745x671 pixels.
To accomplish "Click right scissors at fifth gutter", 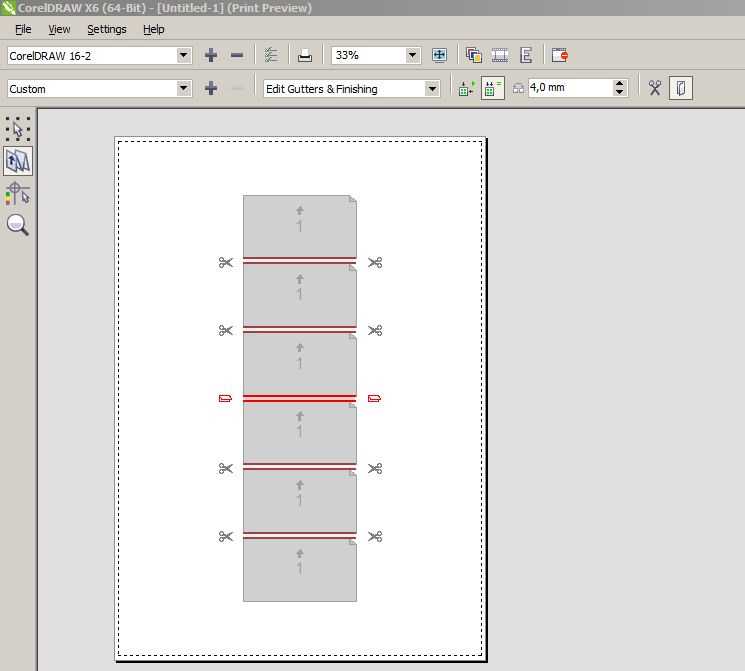I will tap(375, 537).
